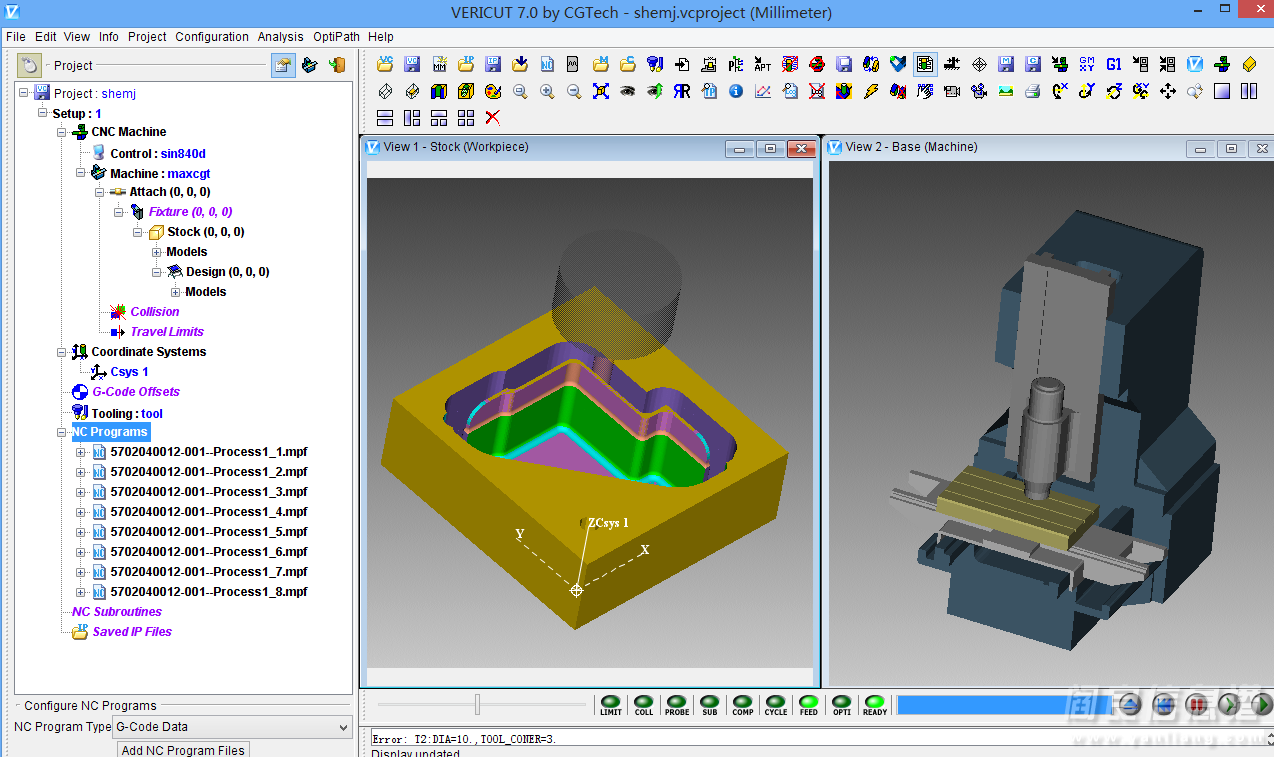This screenshot has height=757, width=1274.
Task: Toggle the SUB status light
Action: click(710, 705)
